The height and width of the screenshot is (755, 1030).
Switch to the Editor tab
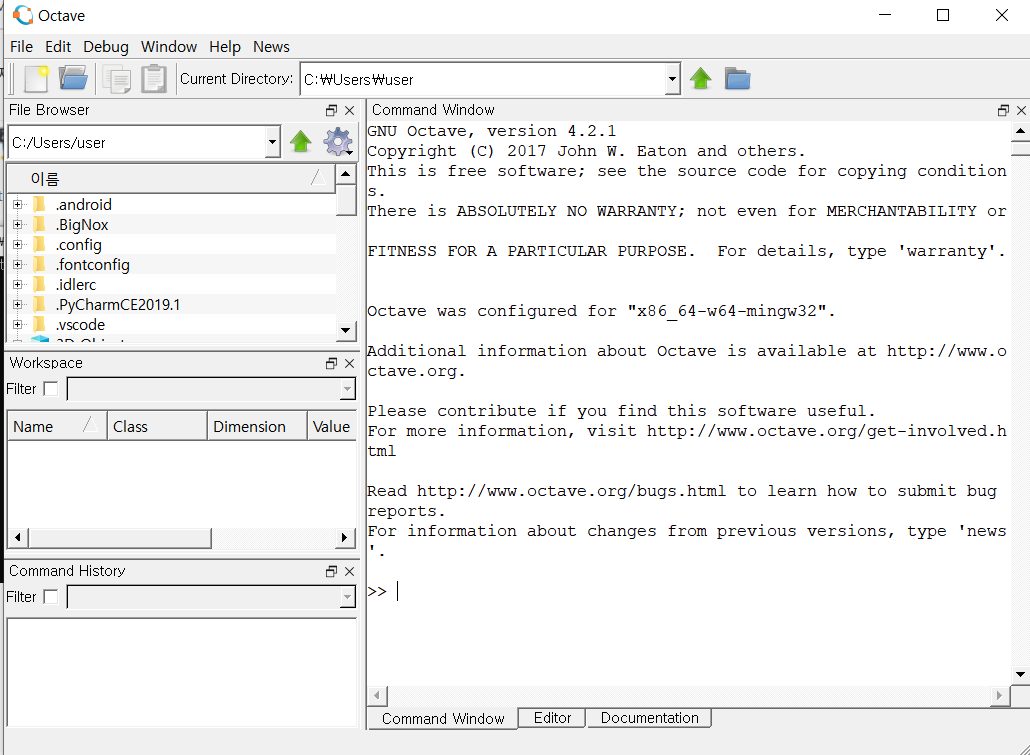[x=552, y=718]
